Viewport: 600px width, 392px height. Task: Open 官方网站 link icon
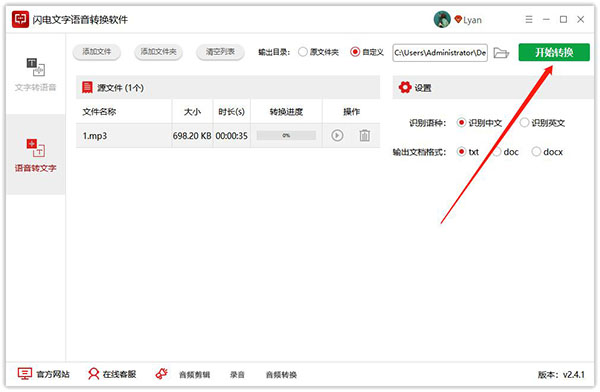point(25,374)
